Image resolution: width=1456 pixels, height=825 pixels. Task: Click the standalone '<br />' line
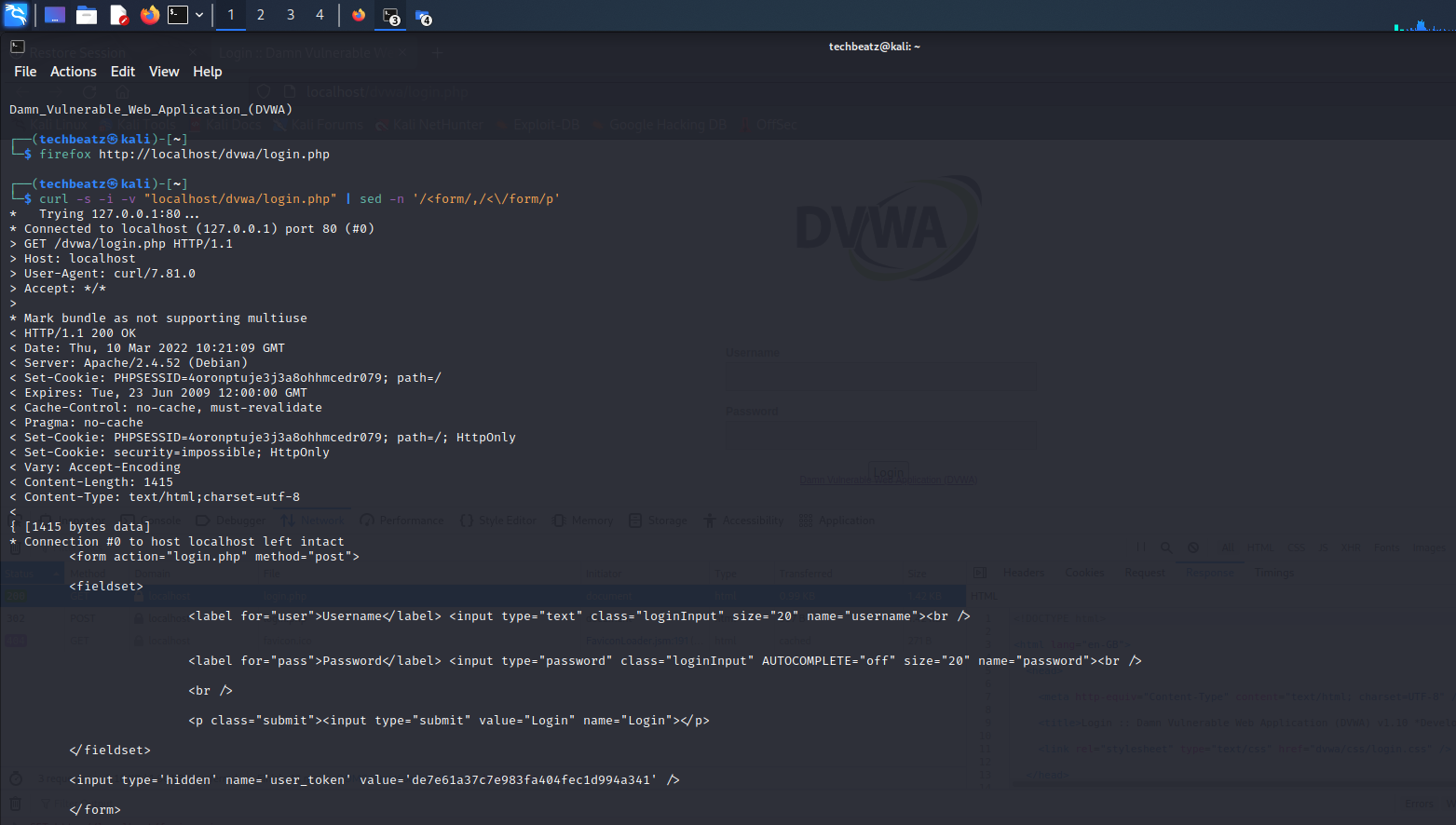pyautogui.click(x=211, y=691)
